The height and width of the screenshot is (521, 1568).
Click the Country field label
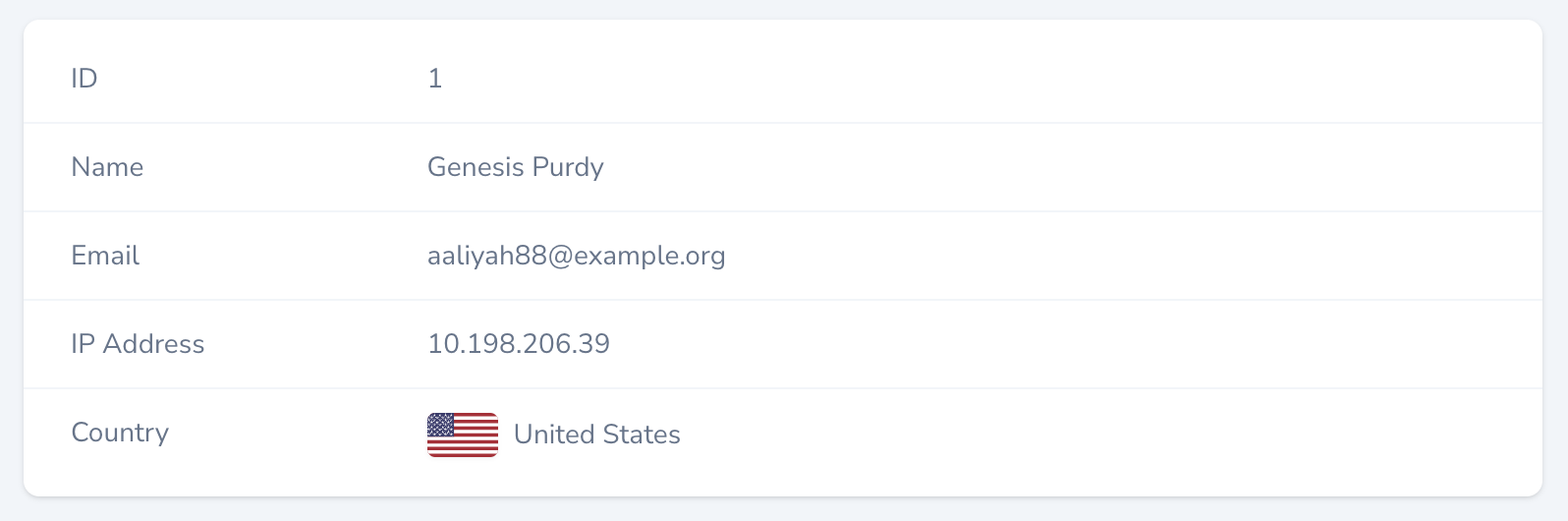[x=120, y=433]
